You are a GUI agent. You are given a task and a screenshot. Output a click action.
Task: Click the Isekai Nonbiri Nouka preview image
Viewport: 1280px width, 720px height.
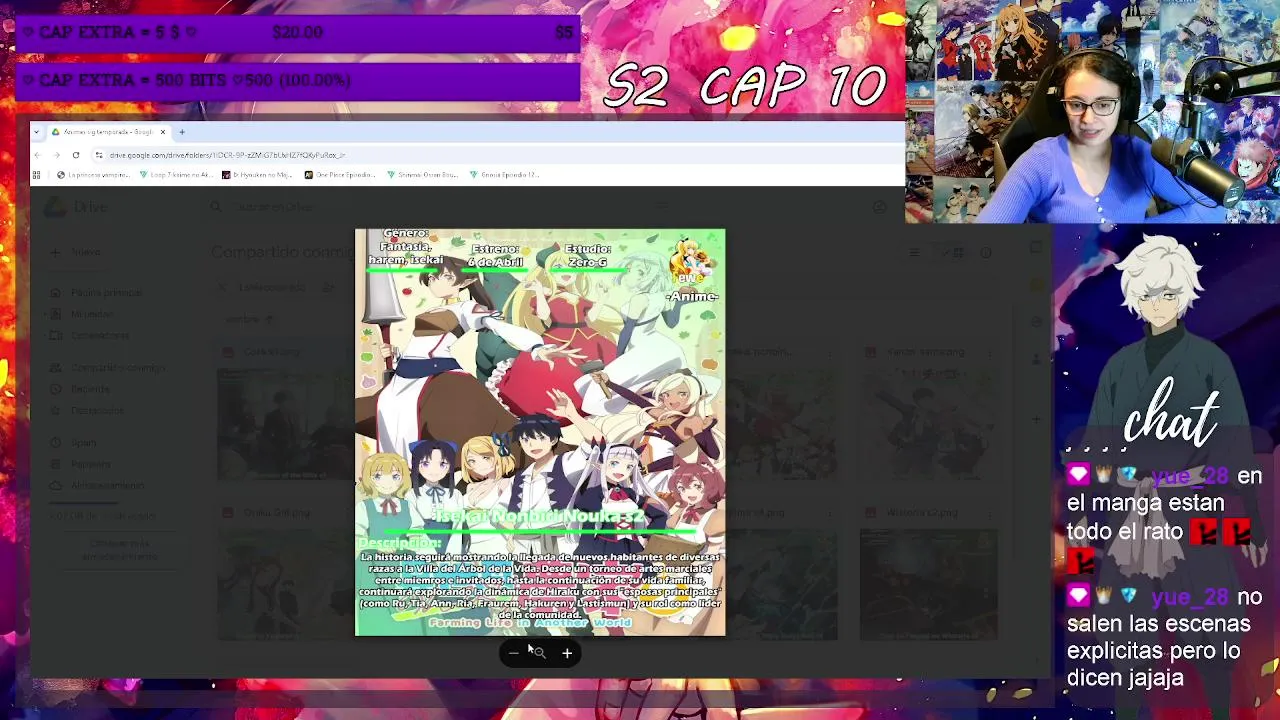pos(540,432)
